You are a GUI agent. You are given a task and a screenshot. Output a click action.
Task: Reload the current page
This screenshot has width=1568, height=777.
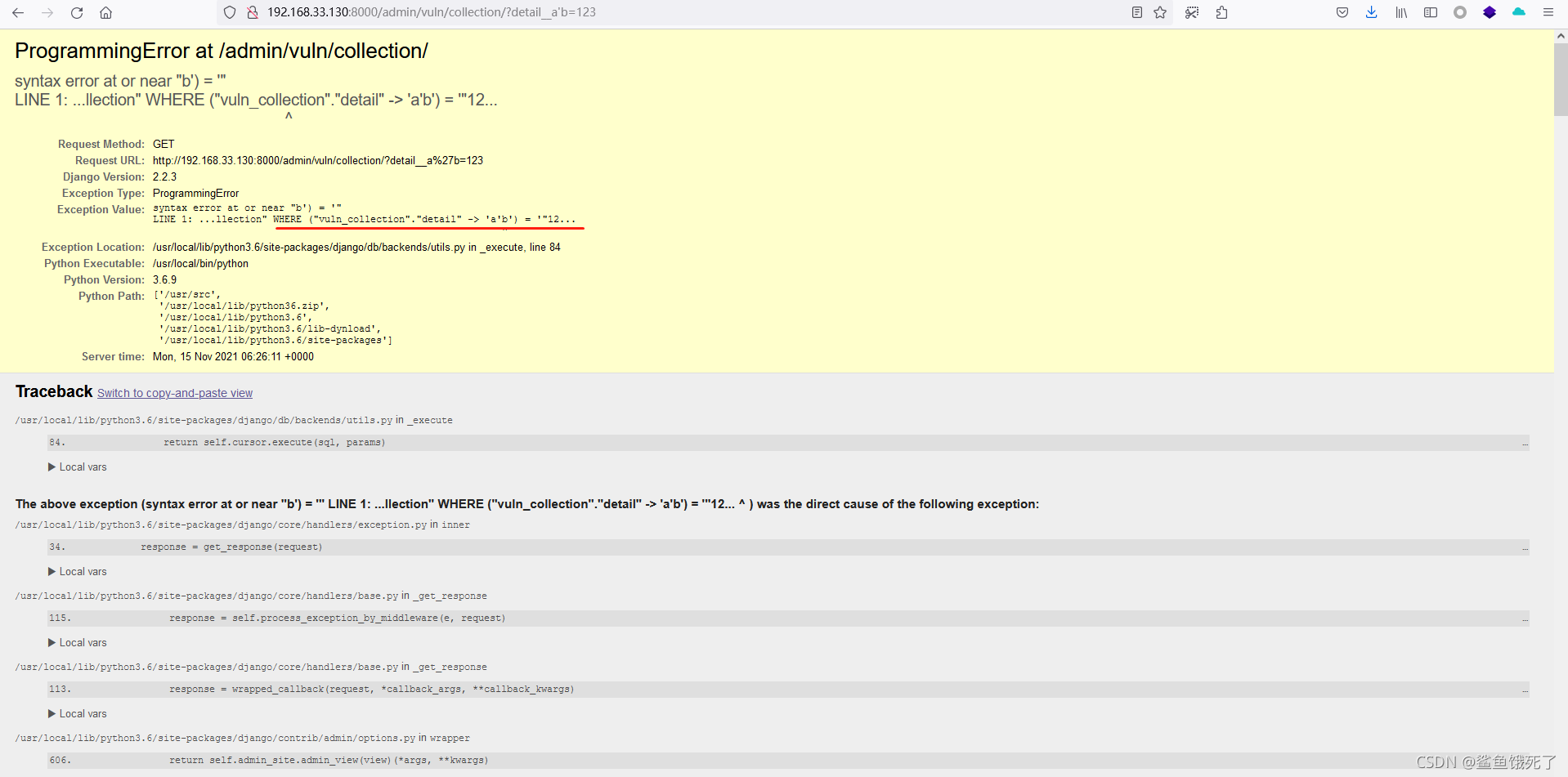point(77,12)
